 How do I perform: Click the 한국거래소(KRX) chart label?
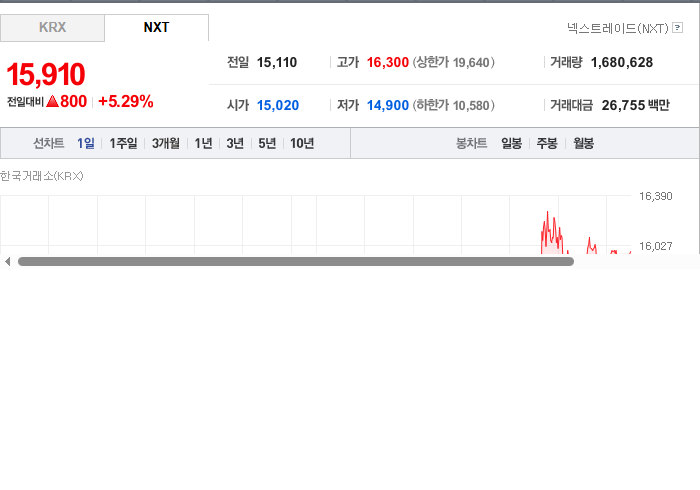(42, 176)
